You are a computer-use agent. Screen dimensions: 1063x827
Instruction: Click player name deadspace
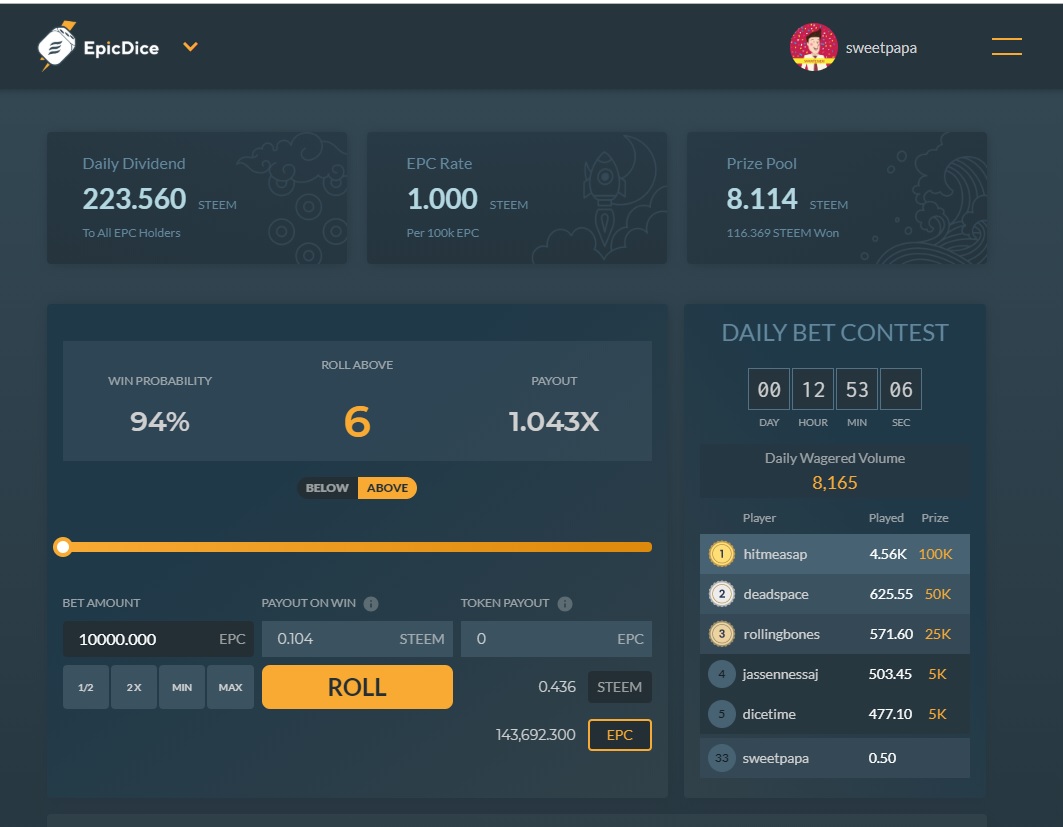(776, 594)
